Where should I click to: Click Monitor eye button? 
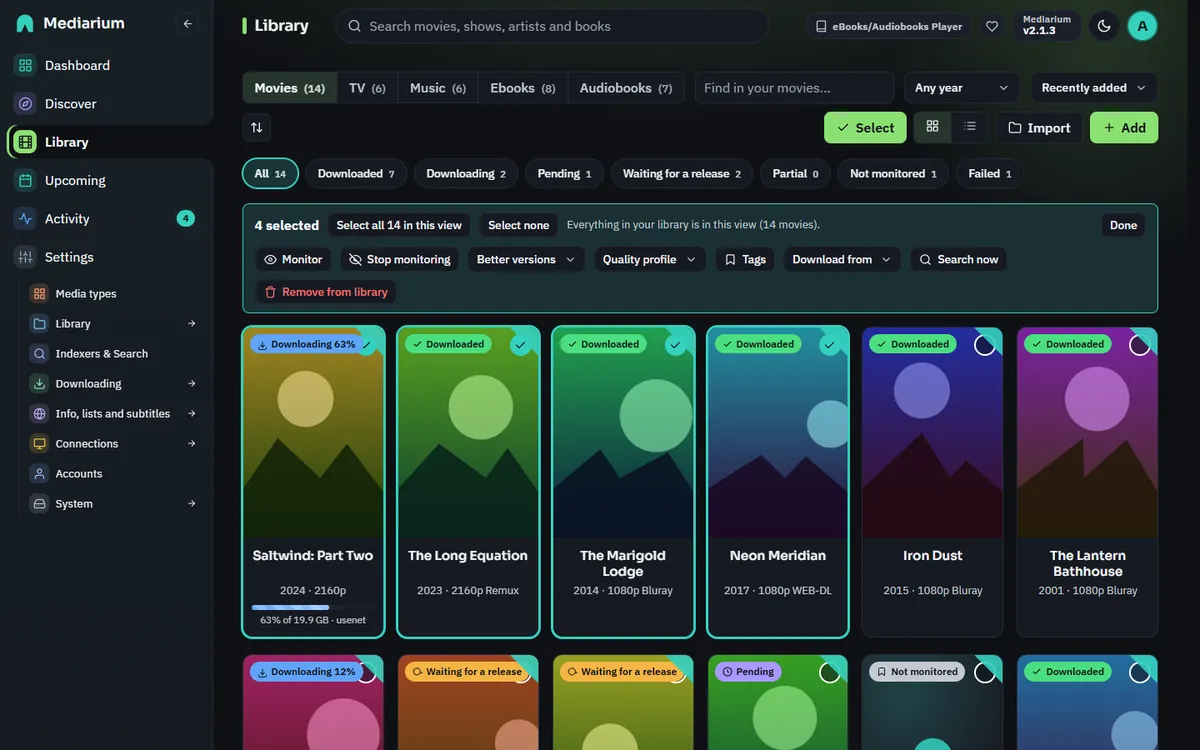tap(293, 259)
